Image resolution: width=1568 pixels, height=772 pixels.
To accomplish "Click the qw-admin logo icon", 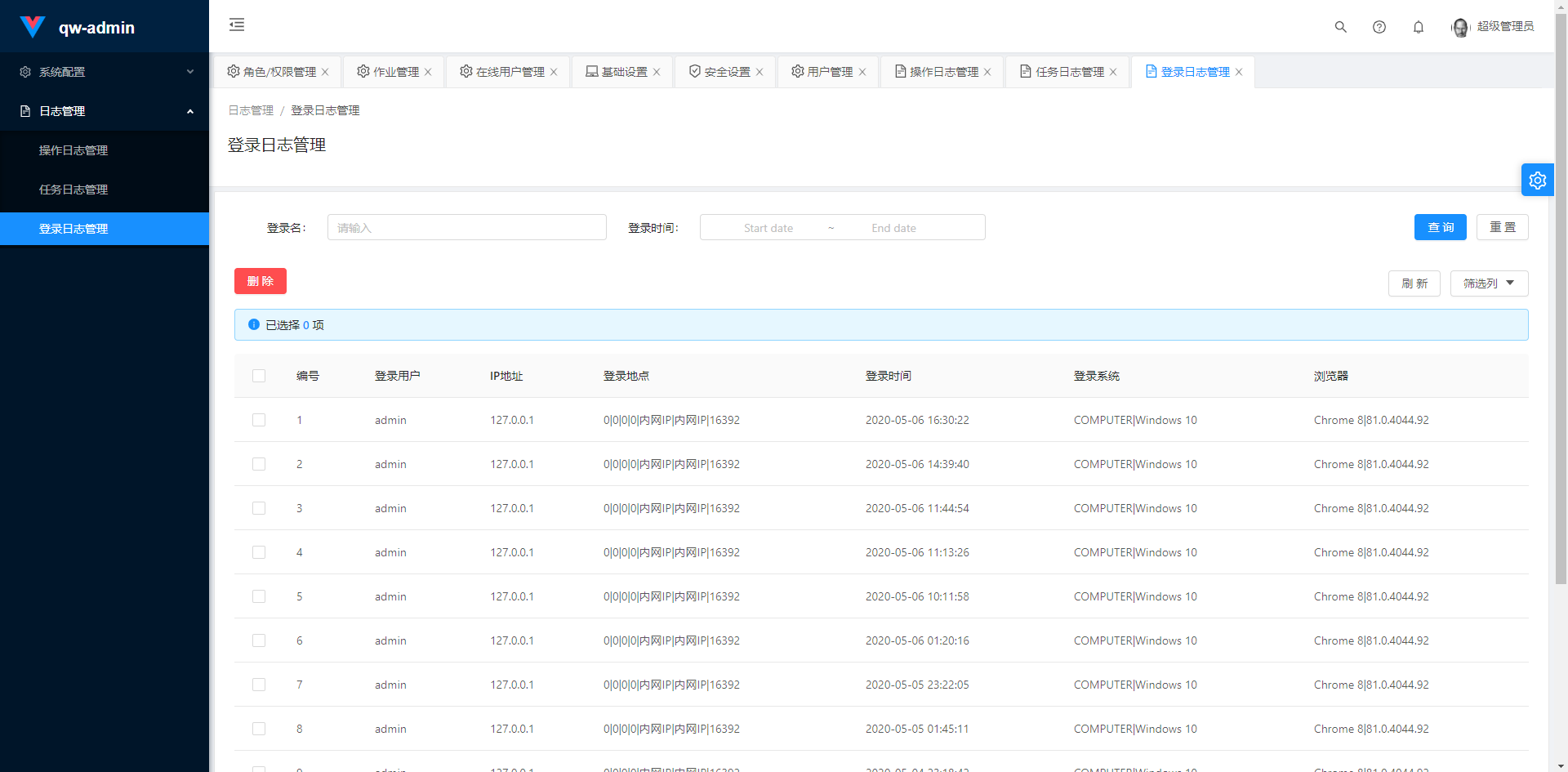I will coord(33,27).
